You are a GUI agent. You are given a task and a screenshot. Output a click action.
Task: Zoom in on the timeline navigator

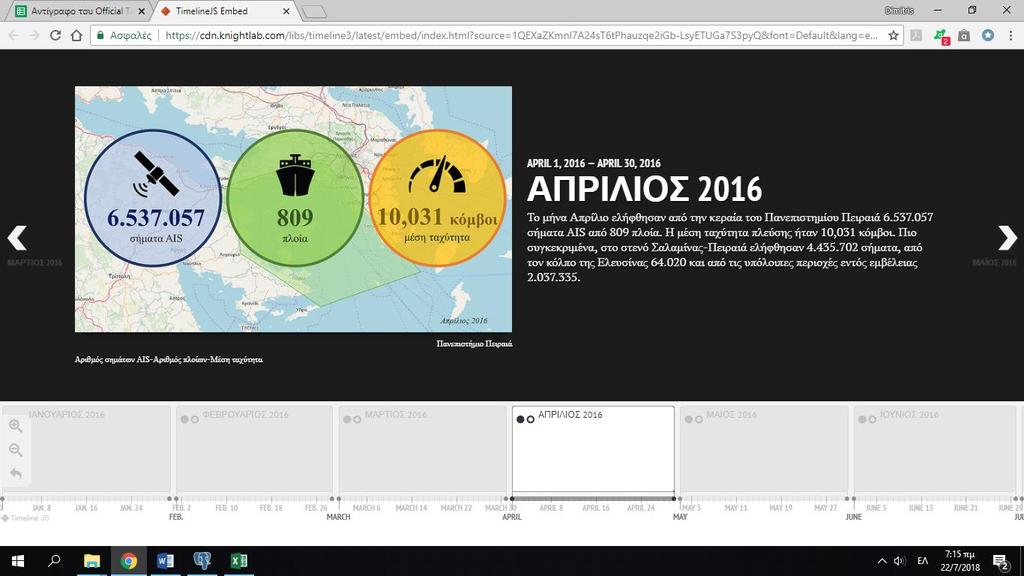tap(16, 426)
